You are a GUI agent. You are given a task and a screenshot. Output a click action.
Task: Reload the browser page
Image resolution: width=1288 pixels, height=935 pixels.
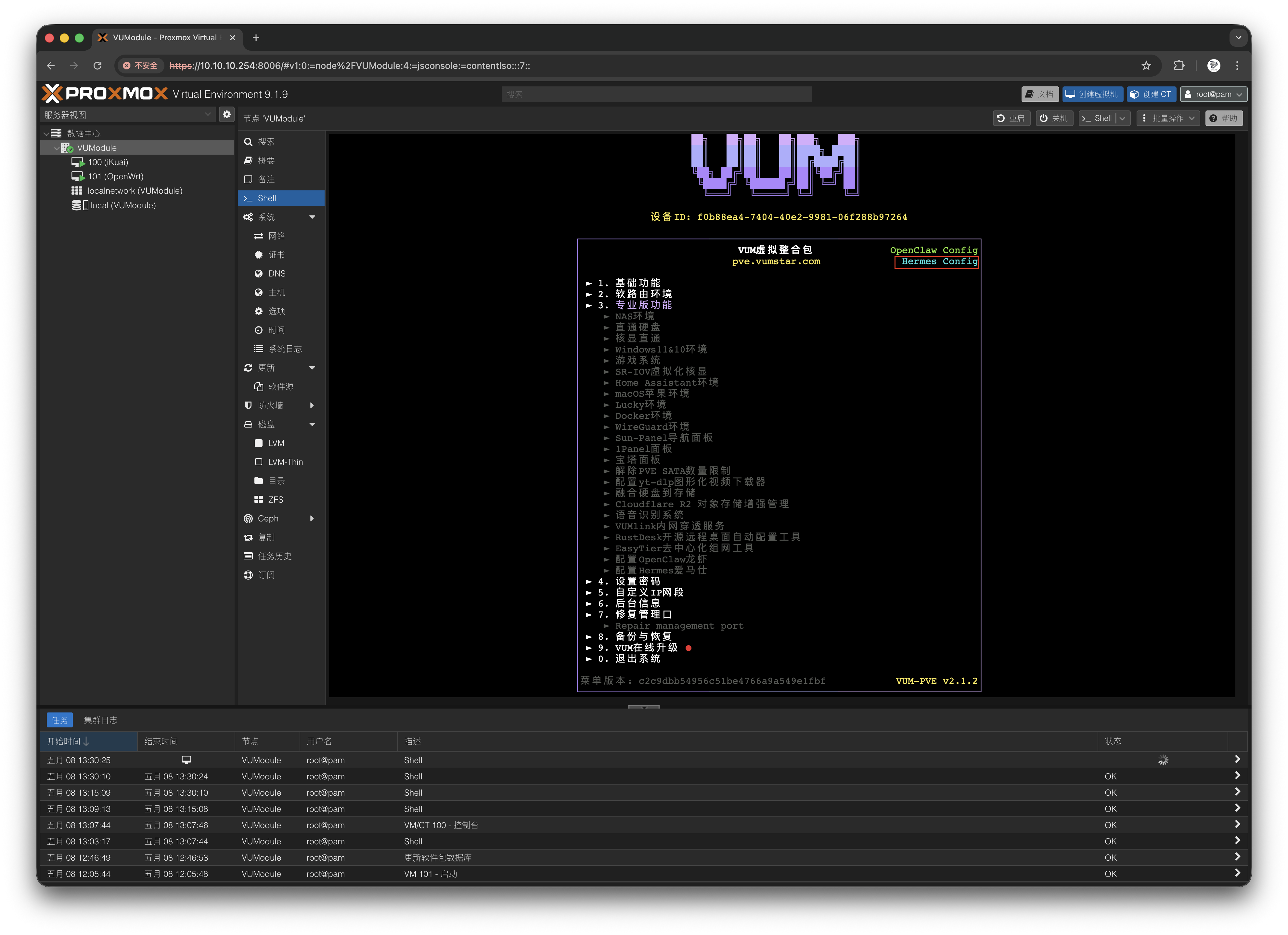[x=98, y=65]
